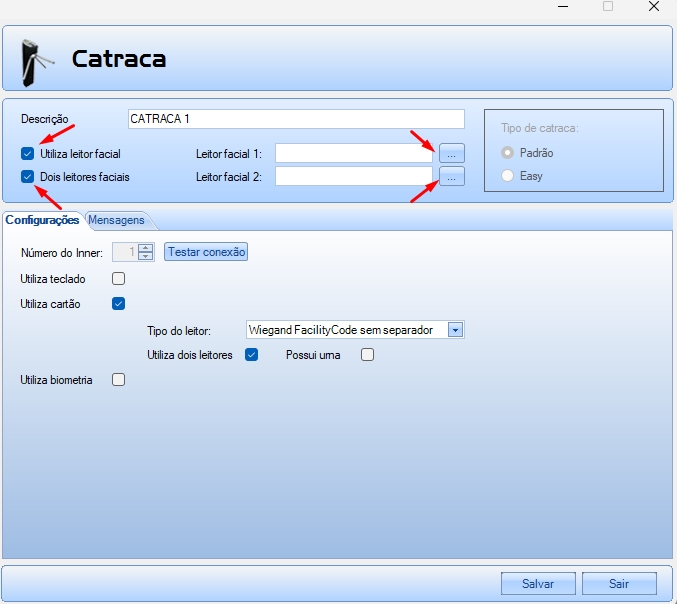The width and height of the screenshot is (677, 604).
Task: Enable the Utiliza biometria checkbox
Action: pos(119,379)
